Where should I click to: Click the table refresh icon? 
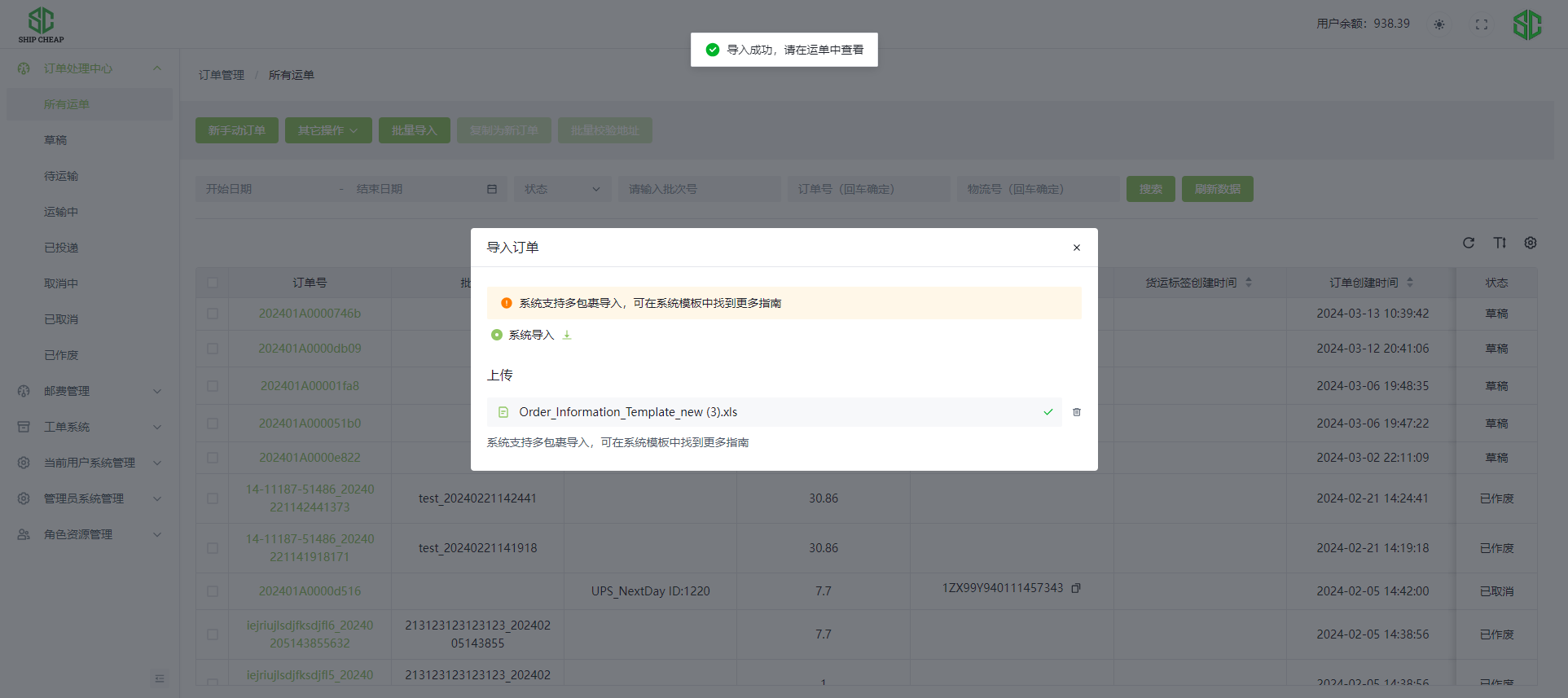(x=1468, y=243)
